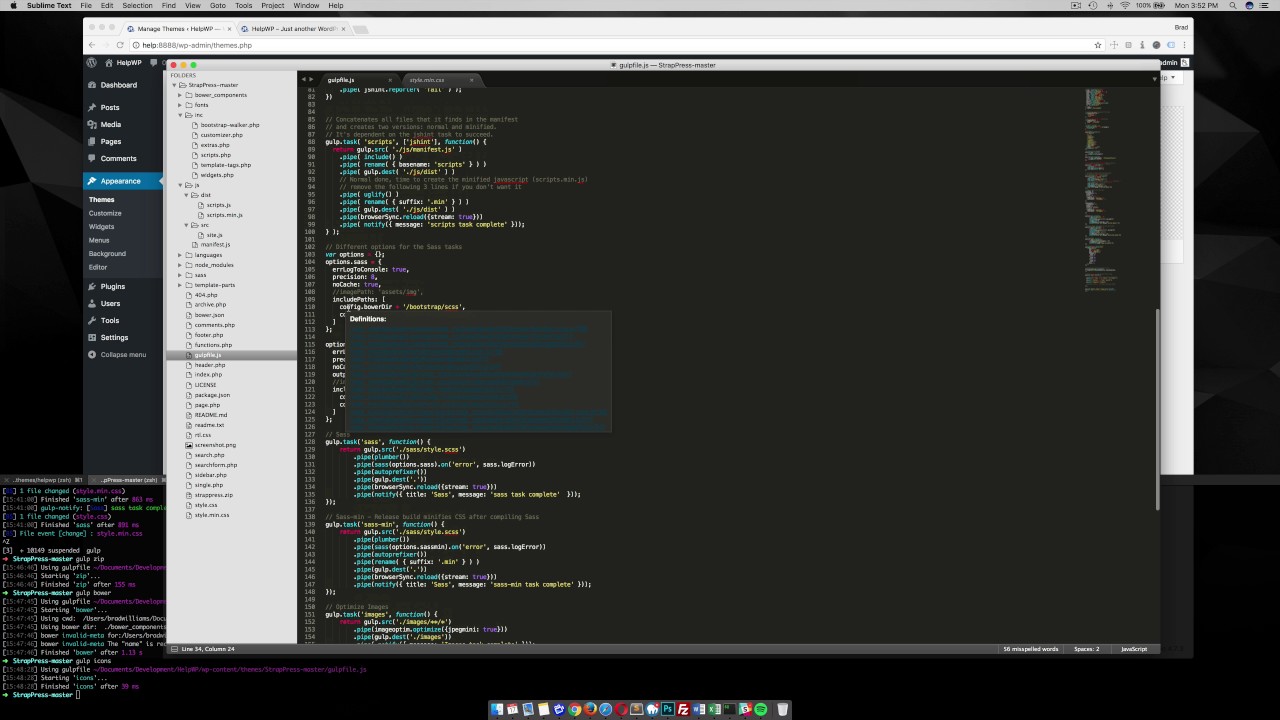Viewport: 1280px width, 720px height.
Task: Expand the fonts folder
Action: tap(180, 105)
